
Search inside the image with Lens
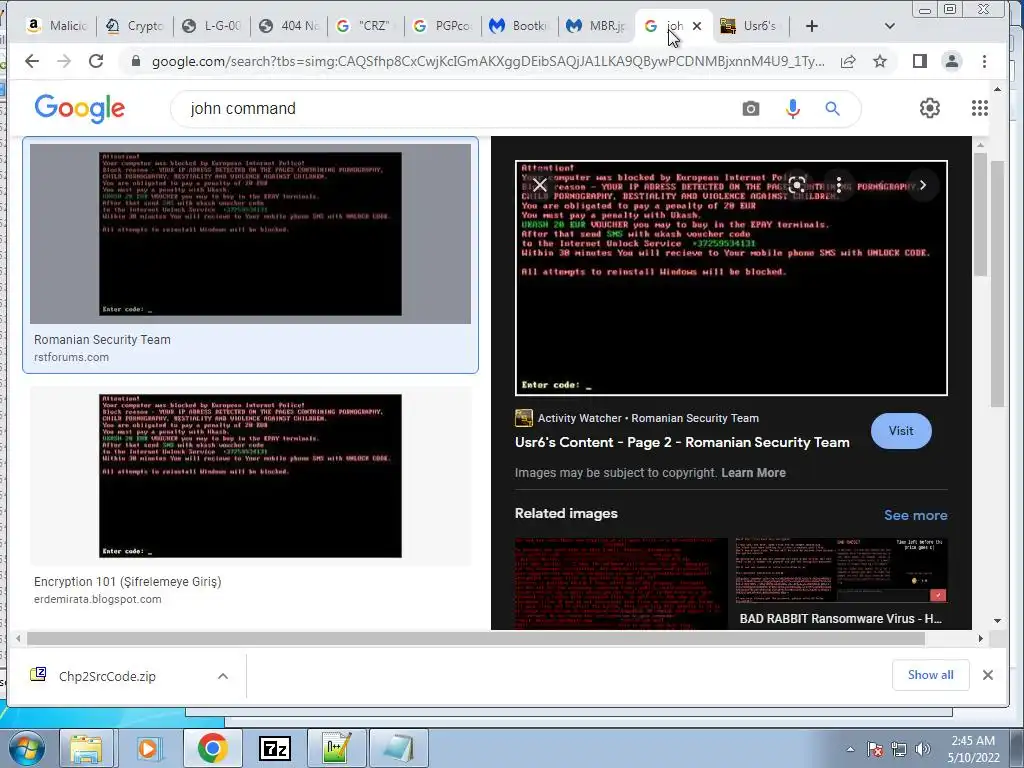click(x=796, y=185)
